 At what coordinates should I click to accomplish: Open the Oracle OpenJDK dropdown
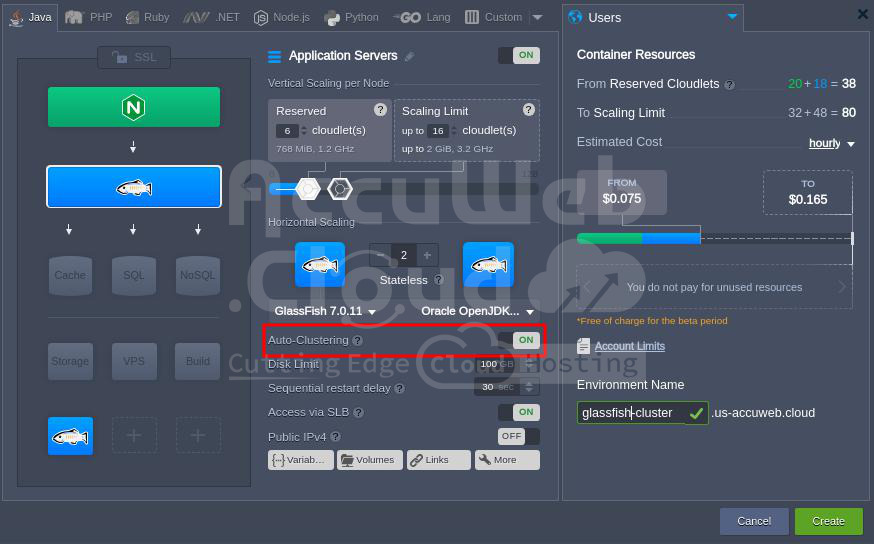click(478, 311)
